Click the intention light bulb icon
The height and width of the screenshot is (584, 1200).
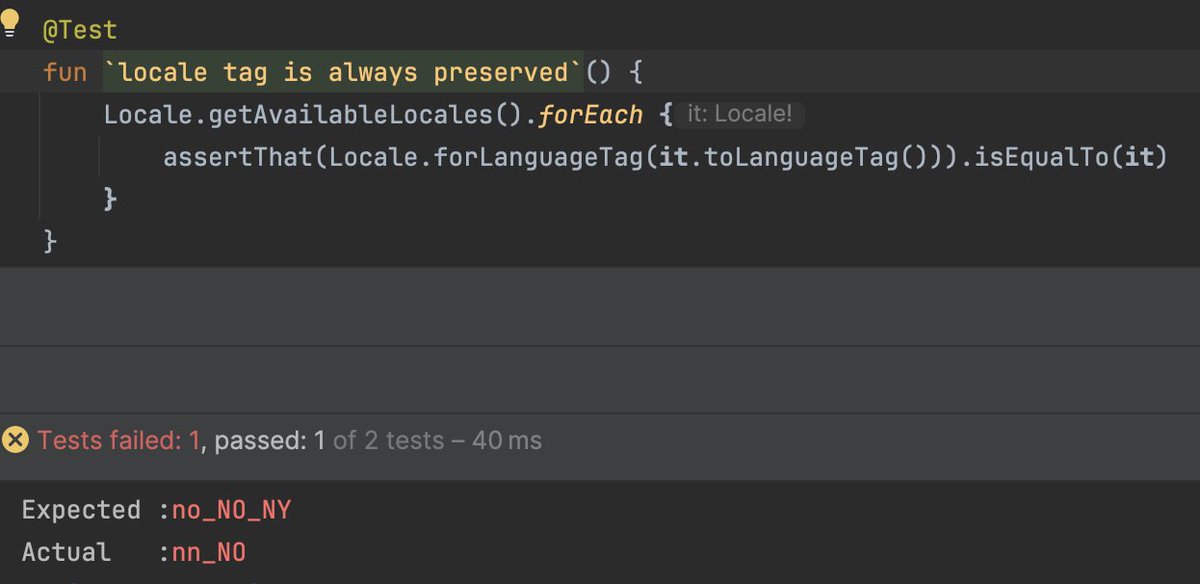(x=10, y=22)
